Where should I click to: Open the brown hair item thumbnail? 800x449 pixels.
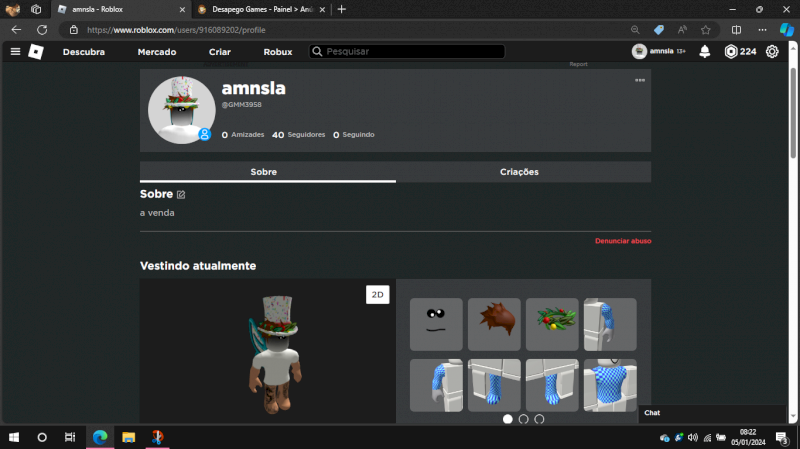point(494,325)
